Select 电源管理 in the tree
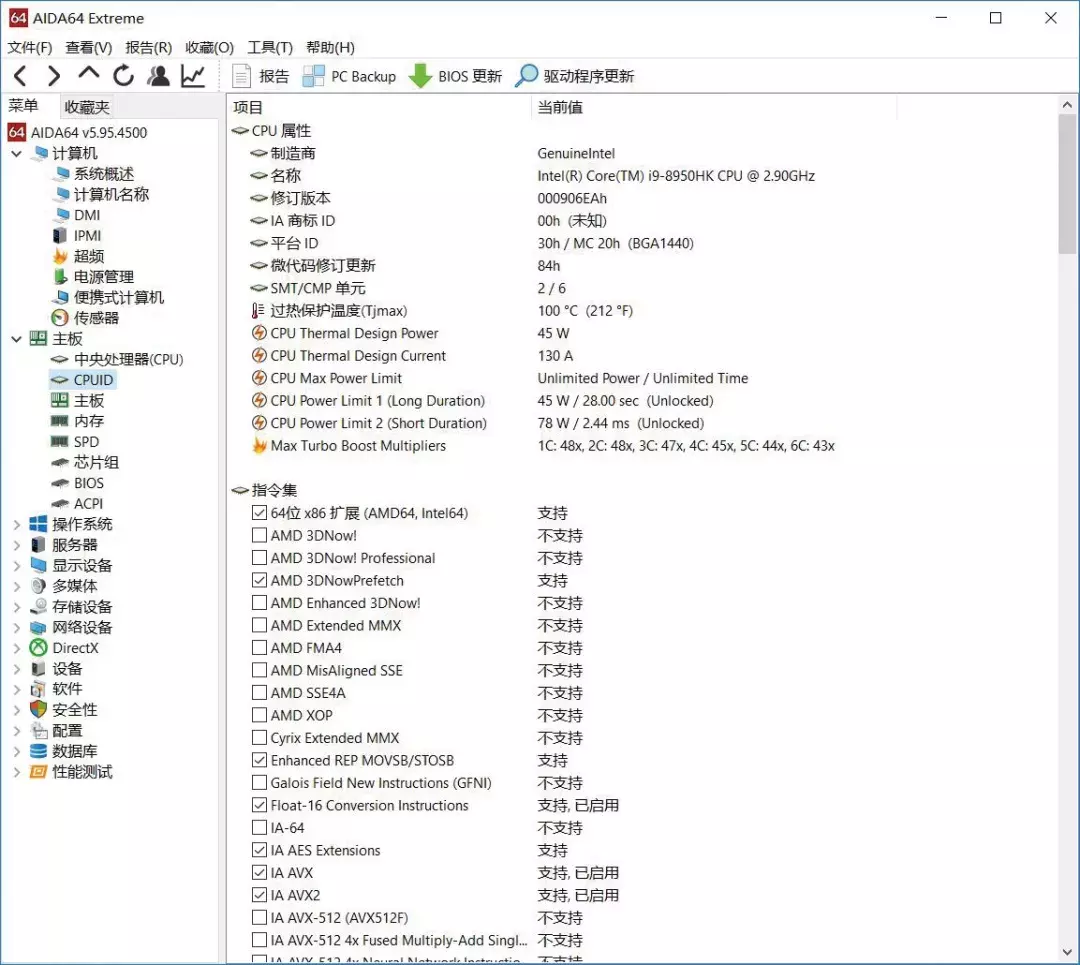The width and height of the screenshot is (1080, 965). 103,277
